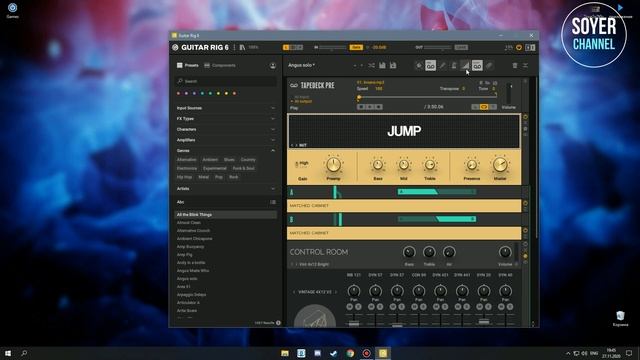The height and width of the screenshot is (360, 640).
Task: Open the taskbar search icon
Action: point(24,353)
